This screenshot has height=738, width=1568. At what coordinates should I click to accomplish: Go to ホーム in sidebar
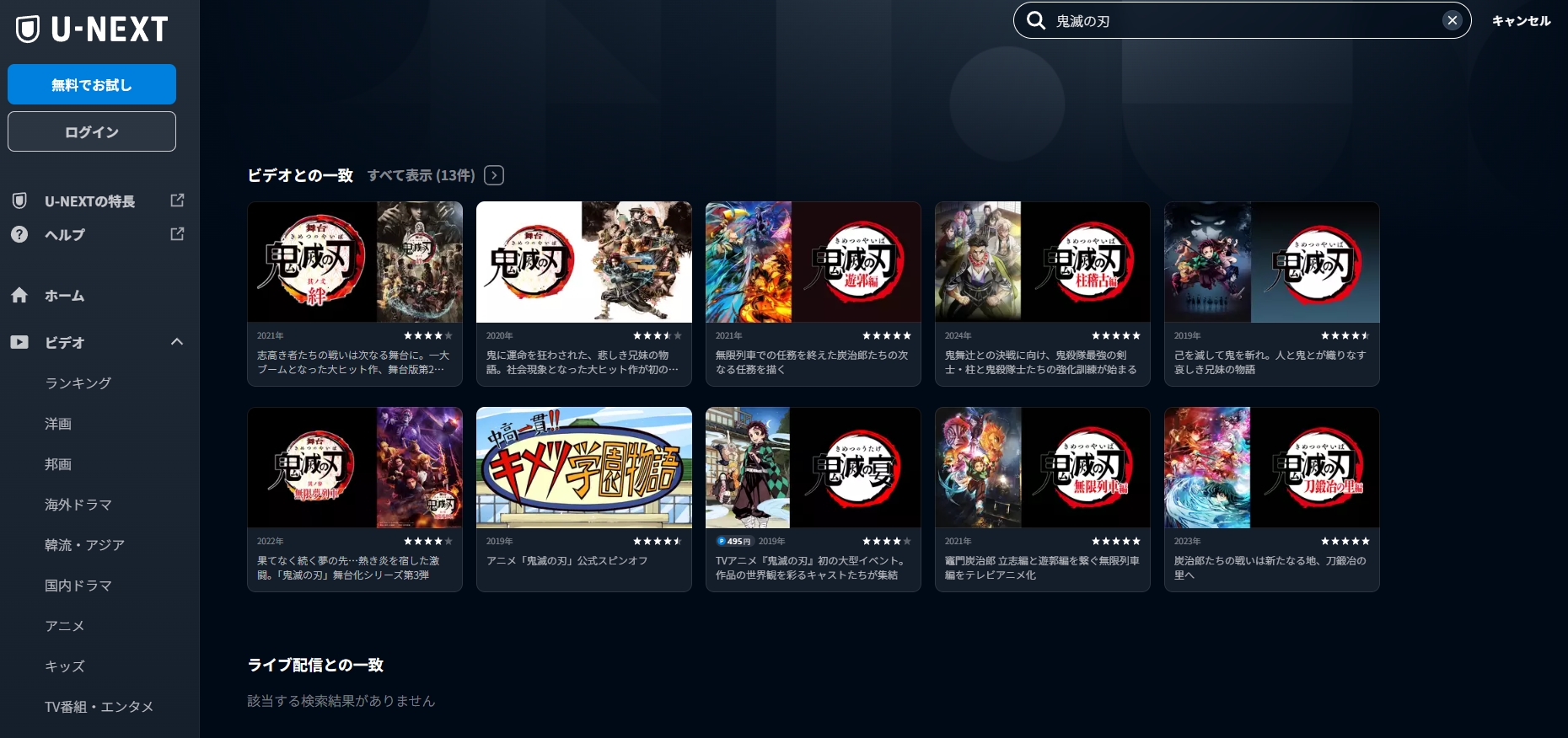65,296
